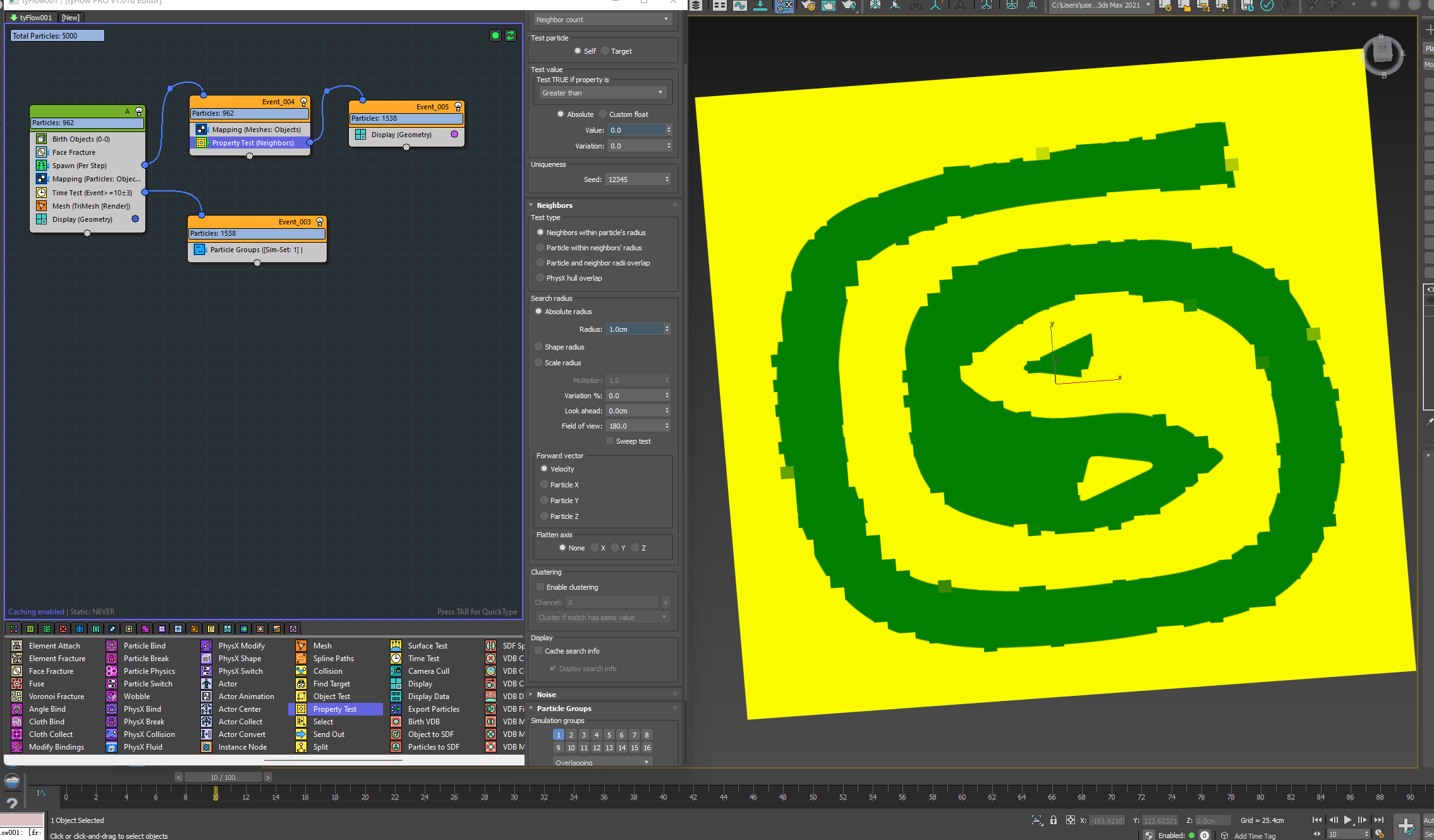
Task: Choose the Custom float radio option
Action: click(603, 114)
